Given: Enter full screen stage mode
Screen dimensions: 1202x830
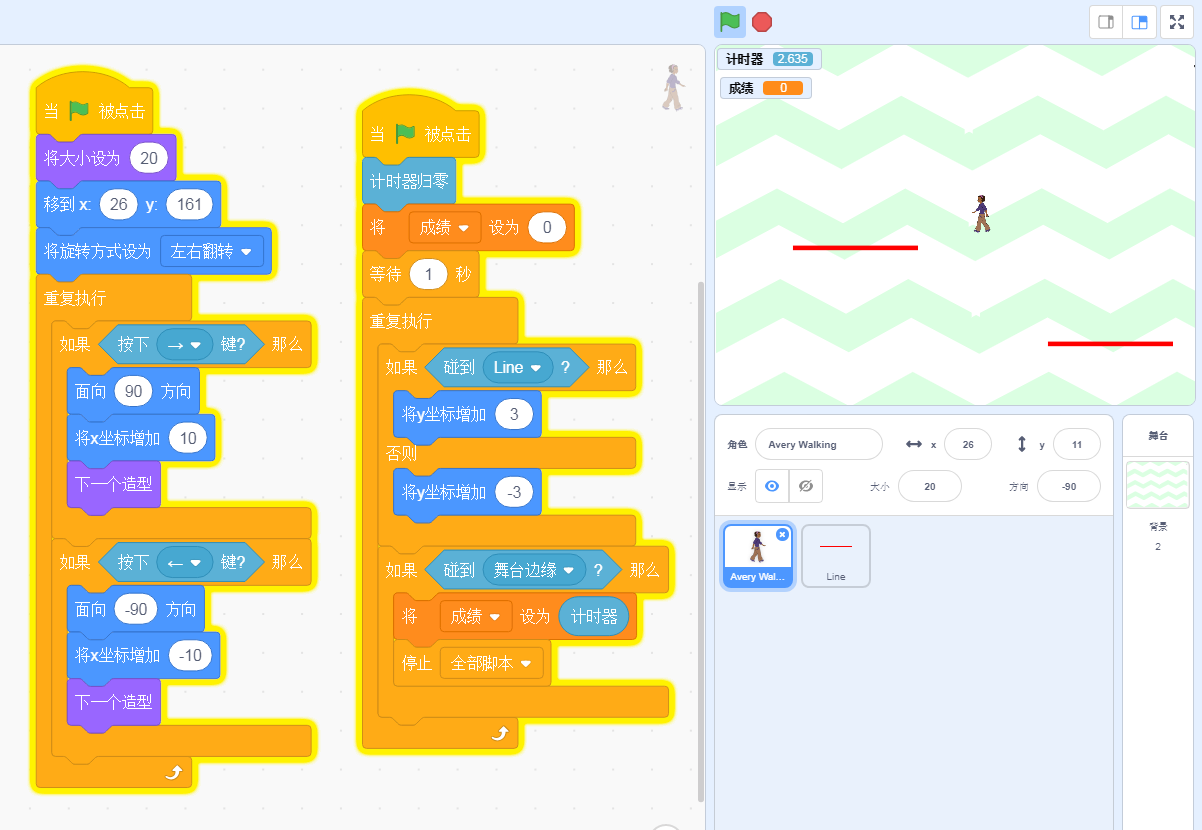Looking at the screenshot, I should [1177, 22].
